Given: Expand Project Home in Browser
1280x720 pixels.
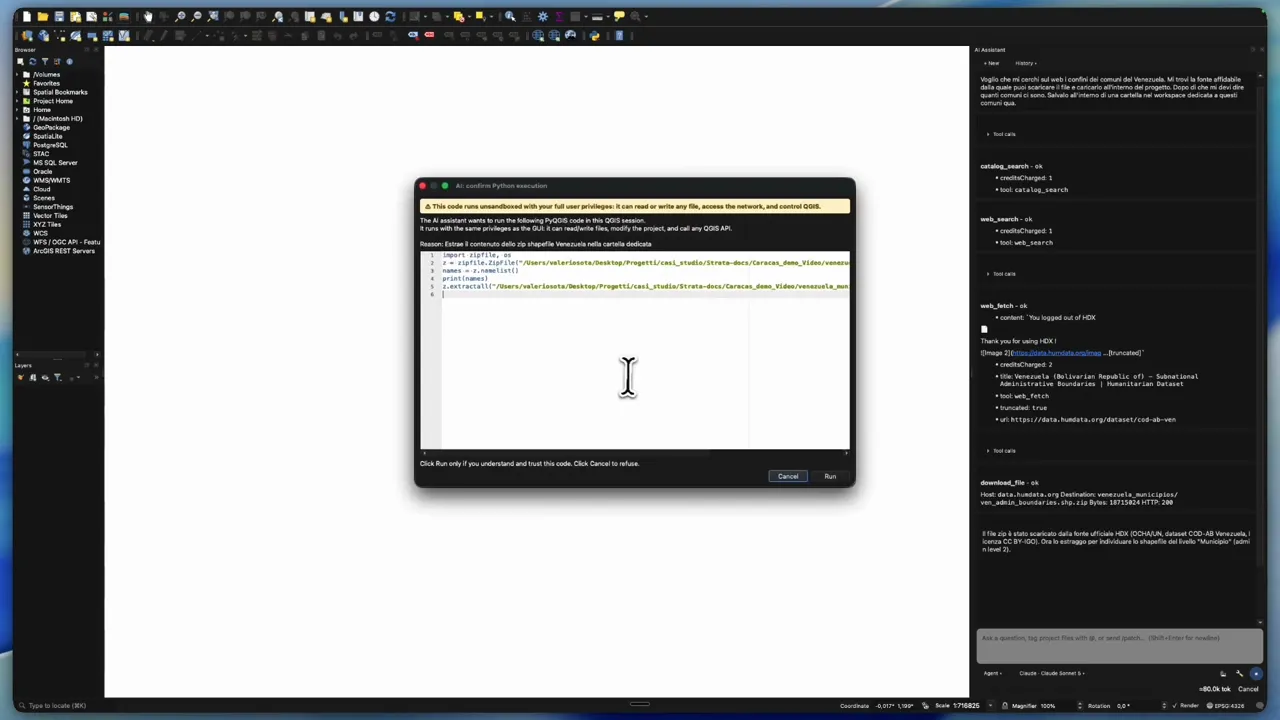Looking at the screenshot, I should click(x=18, y=101).
